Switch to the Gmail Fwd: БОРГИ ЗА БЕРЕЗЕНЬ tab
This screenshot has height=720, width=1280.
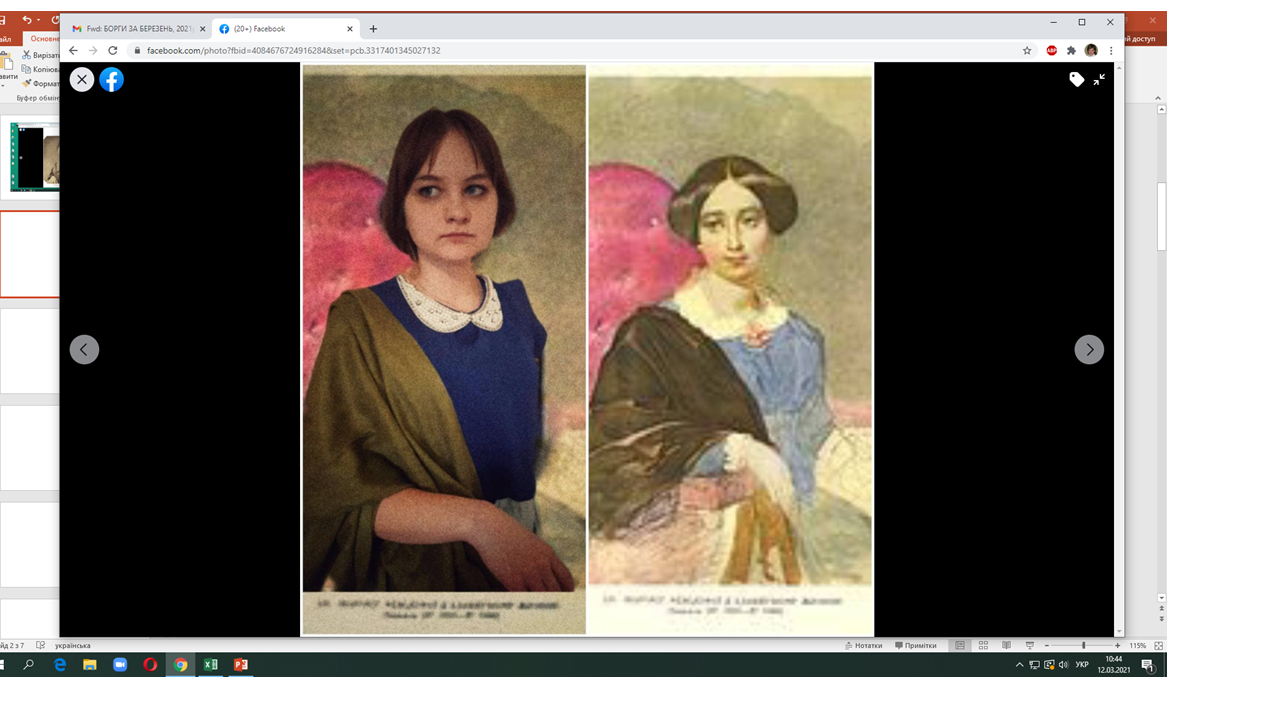[134, 29]
